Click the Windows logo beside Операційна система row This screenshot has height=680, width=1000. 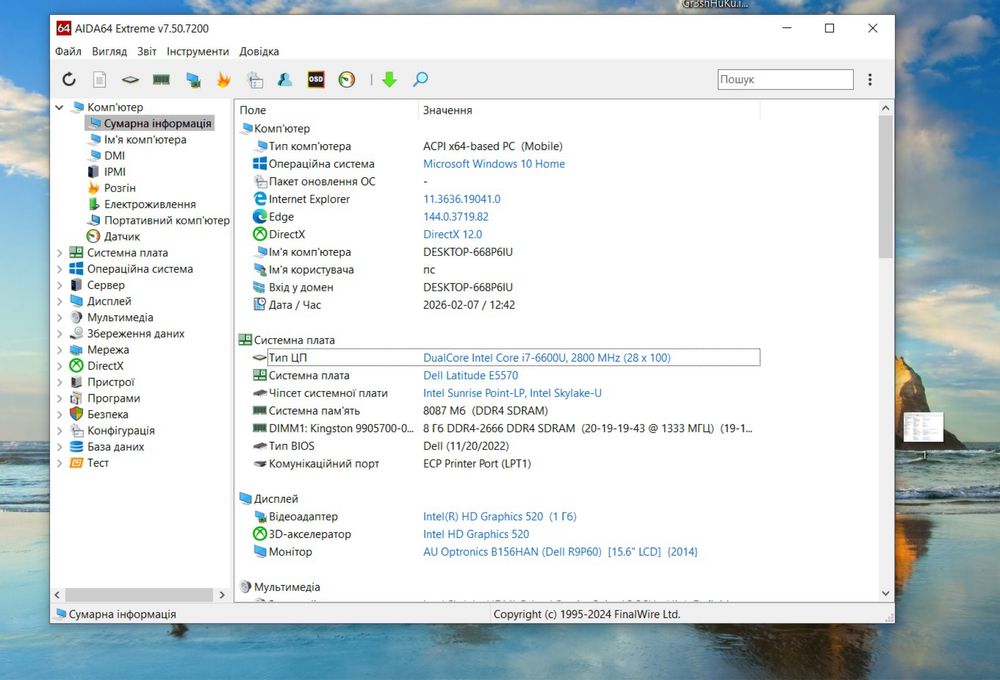[260, 163]
